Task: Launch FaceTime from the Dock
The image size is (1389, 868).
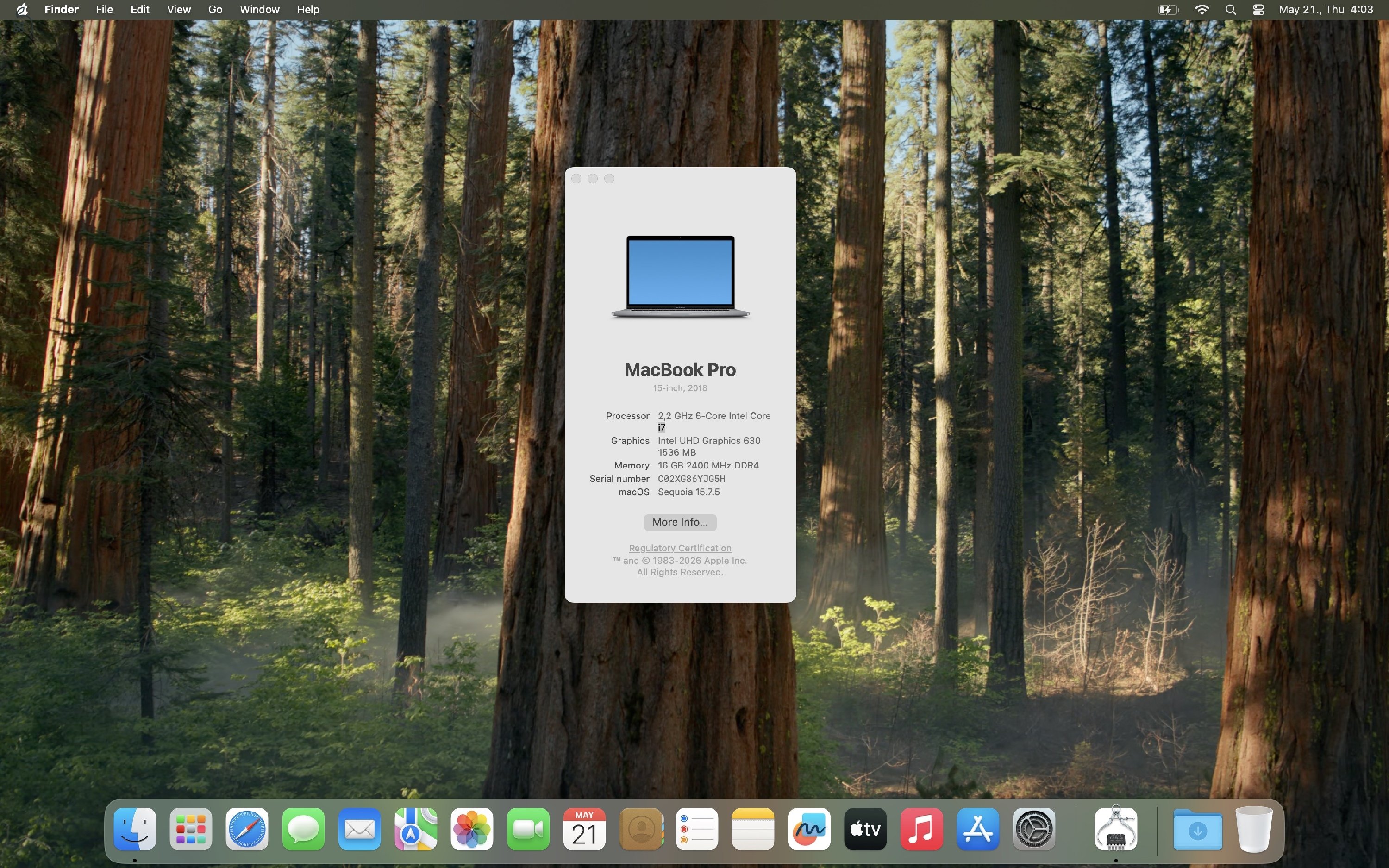Action: pyautogui.click(x=529, y=829)
